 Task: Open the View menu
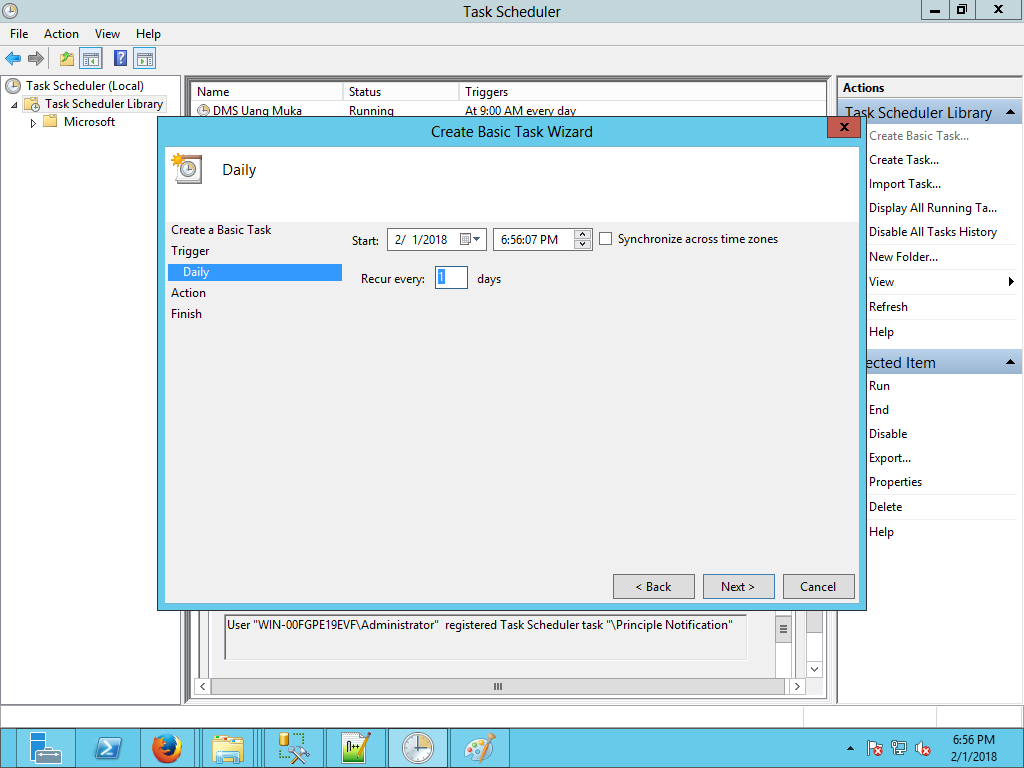pyautogui.click(x=107, y=34)
